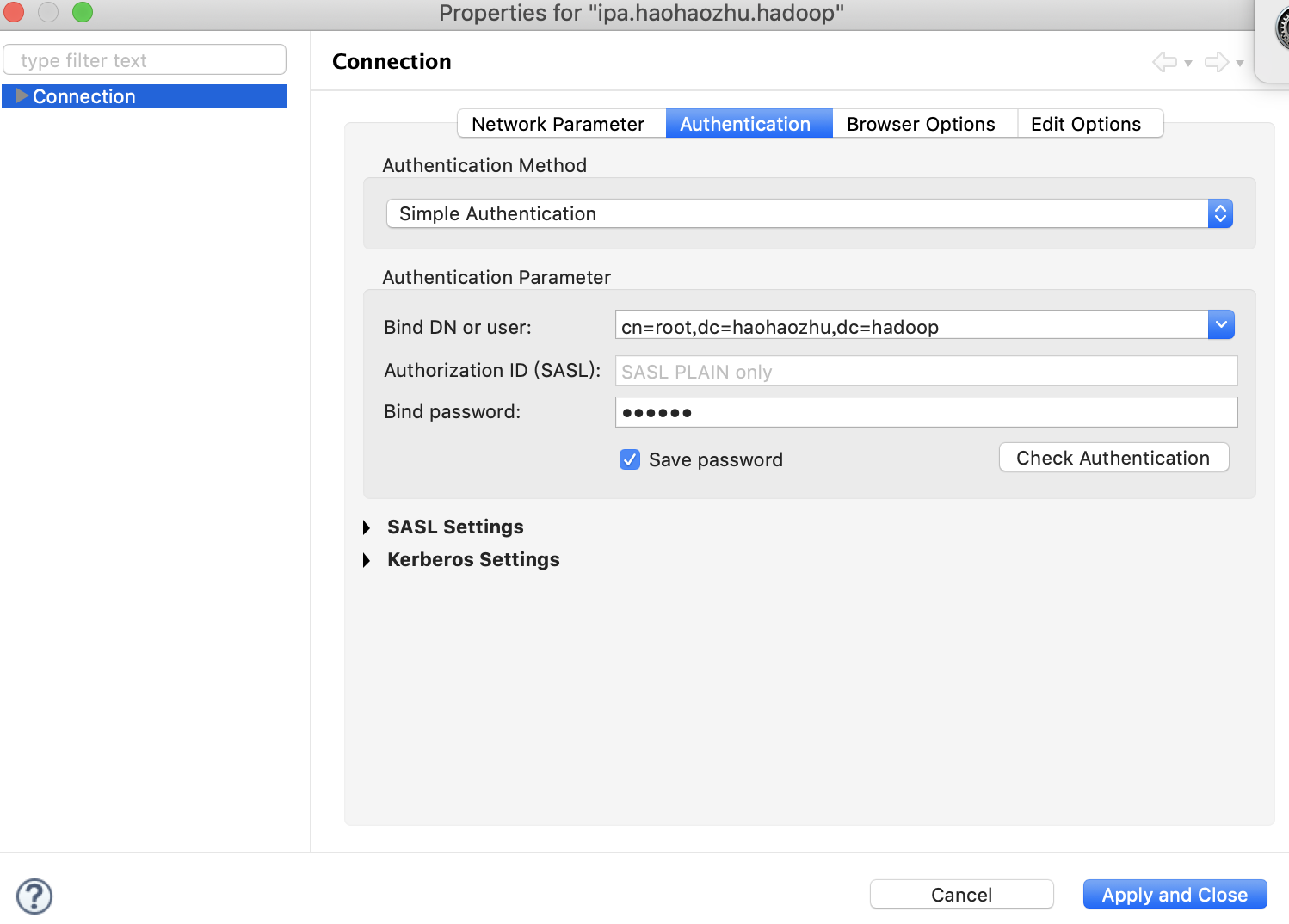Open the Browser Options tab
The image size is (1289, 924).
tap(920, 123)
